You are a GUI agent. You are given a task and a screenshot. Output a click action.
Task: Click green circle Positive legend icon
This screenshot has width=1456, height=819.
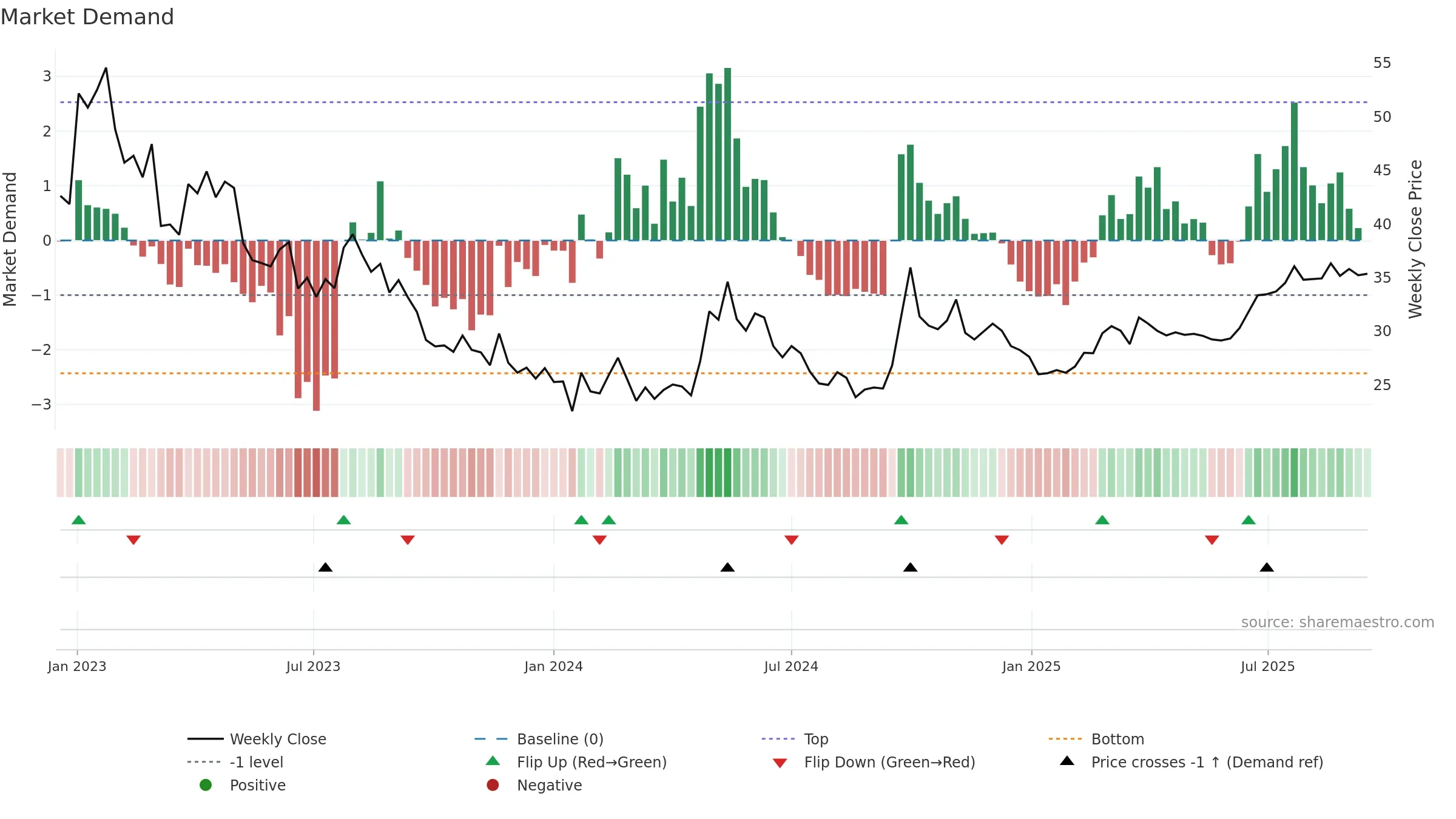click(x=206, y=785)
